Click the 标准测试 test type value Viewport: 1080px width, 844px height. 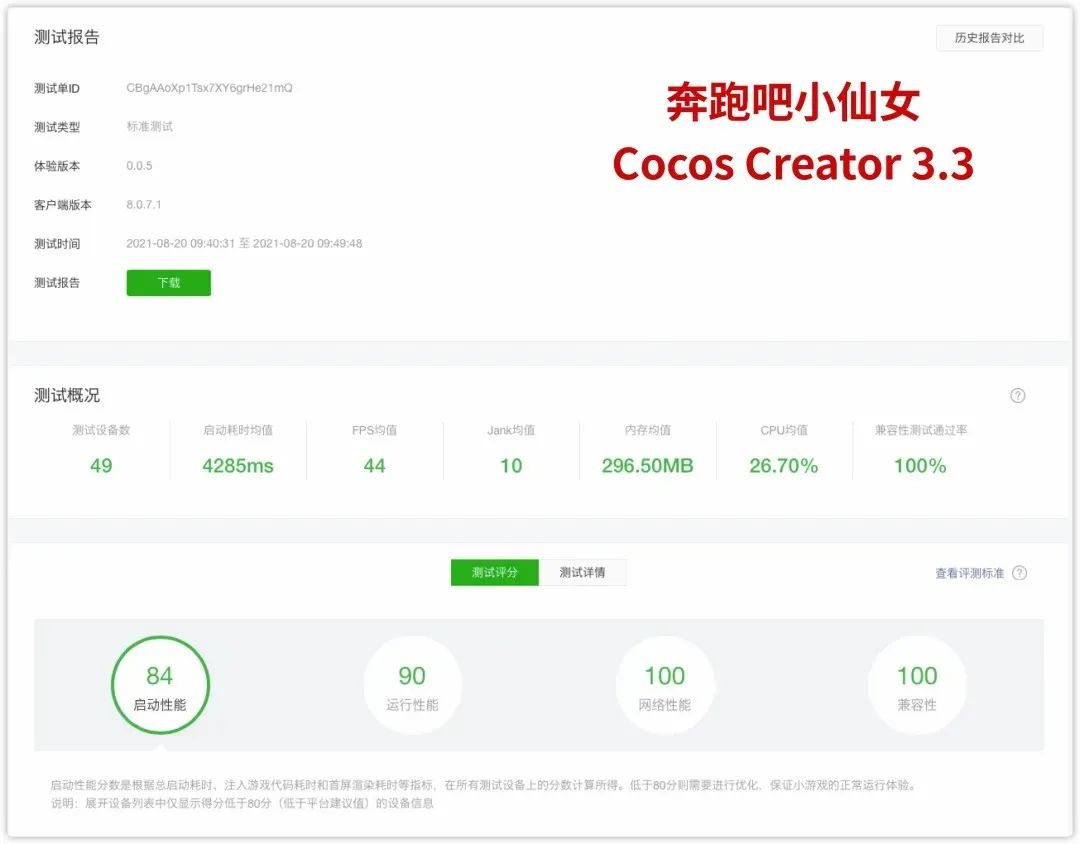tap(149, 127)
